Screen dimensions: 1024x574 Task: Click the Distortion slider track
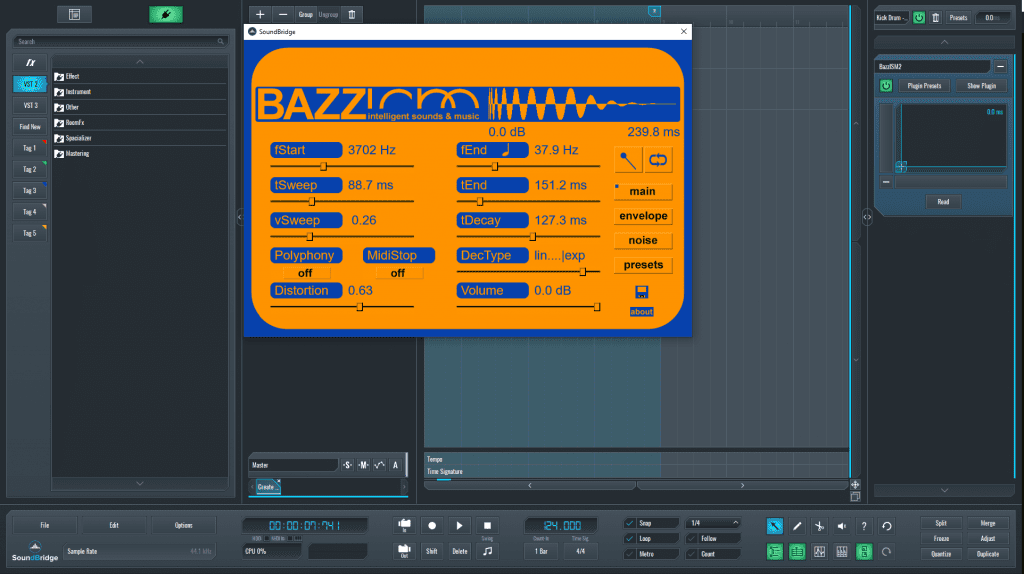342,307
